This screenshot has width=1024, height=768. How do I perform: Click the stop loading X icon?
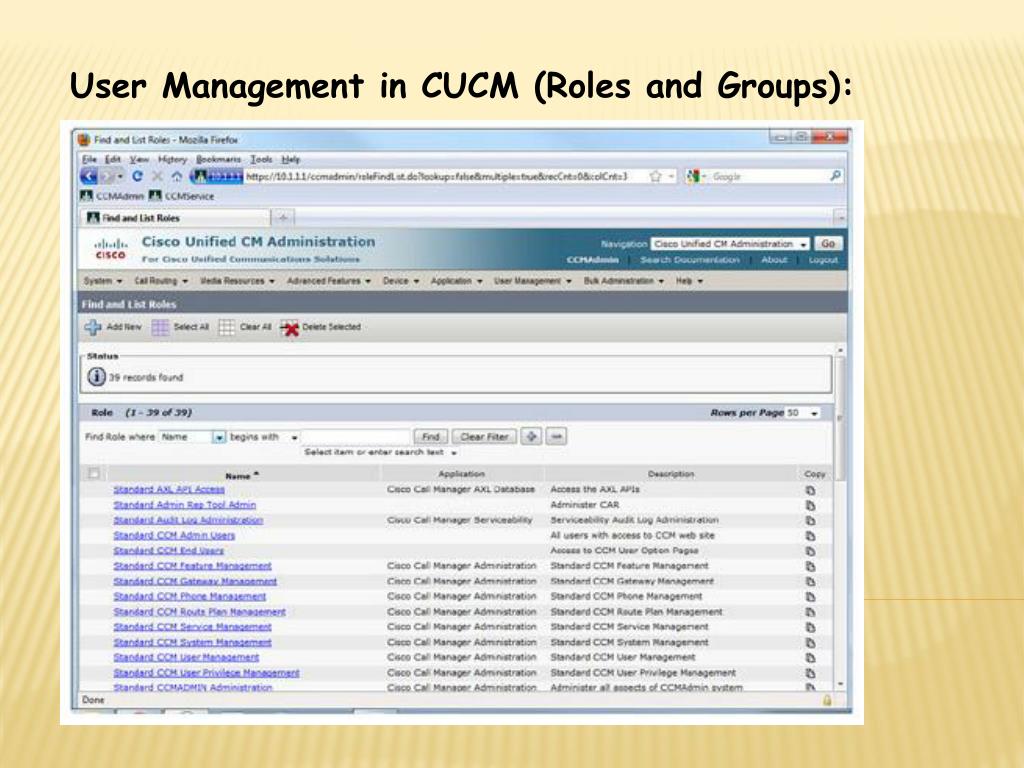[157, 176]
